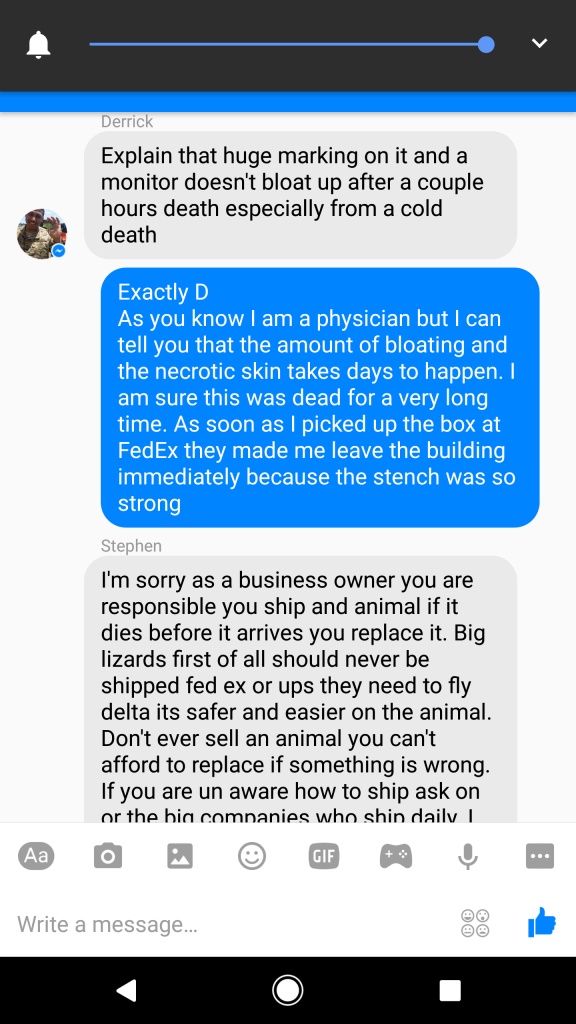Viewport: 576px width, 1024px height.
Task: Open the photo gallery picker icon
Action: [x=180, y=856]
